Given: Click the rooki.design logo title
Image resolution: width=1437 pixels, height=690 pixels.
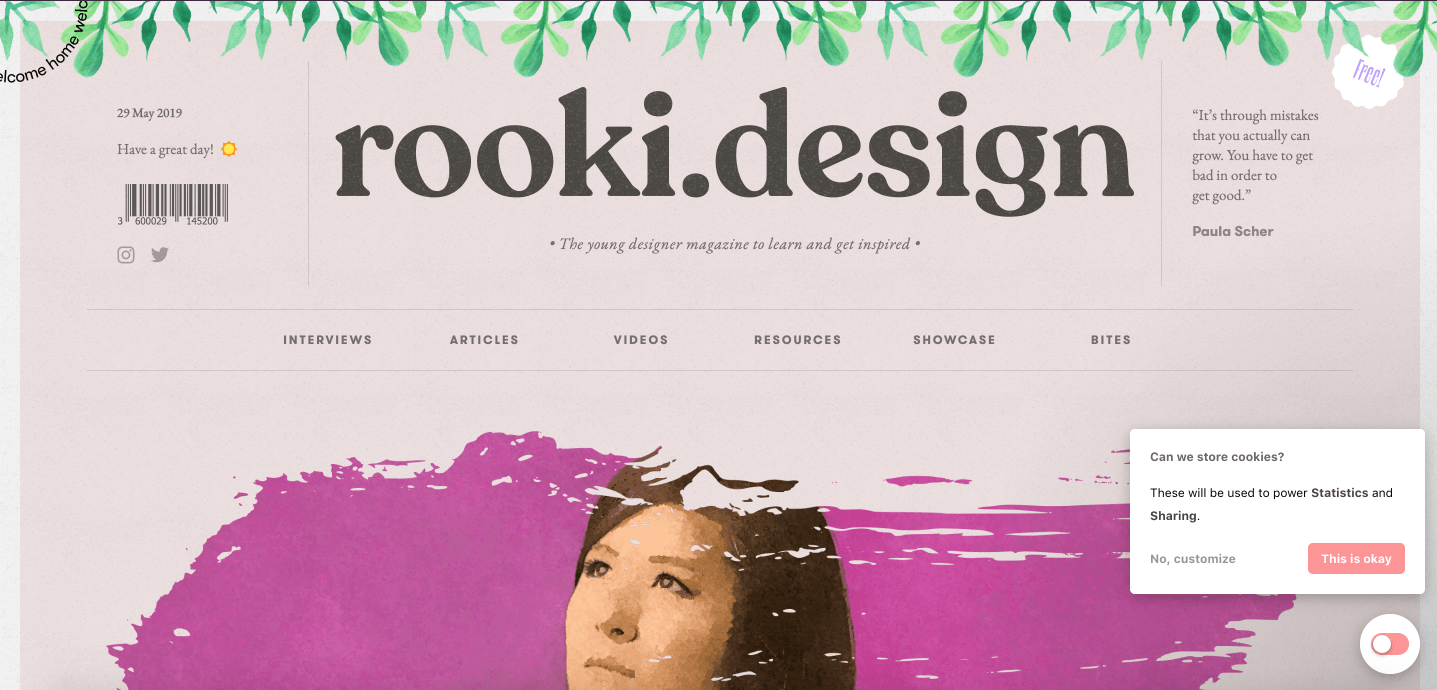Looking at the screenshot, I should tap(734, 149).
